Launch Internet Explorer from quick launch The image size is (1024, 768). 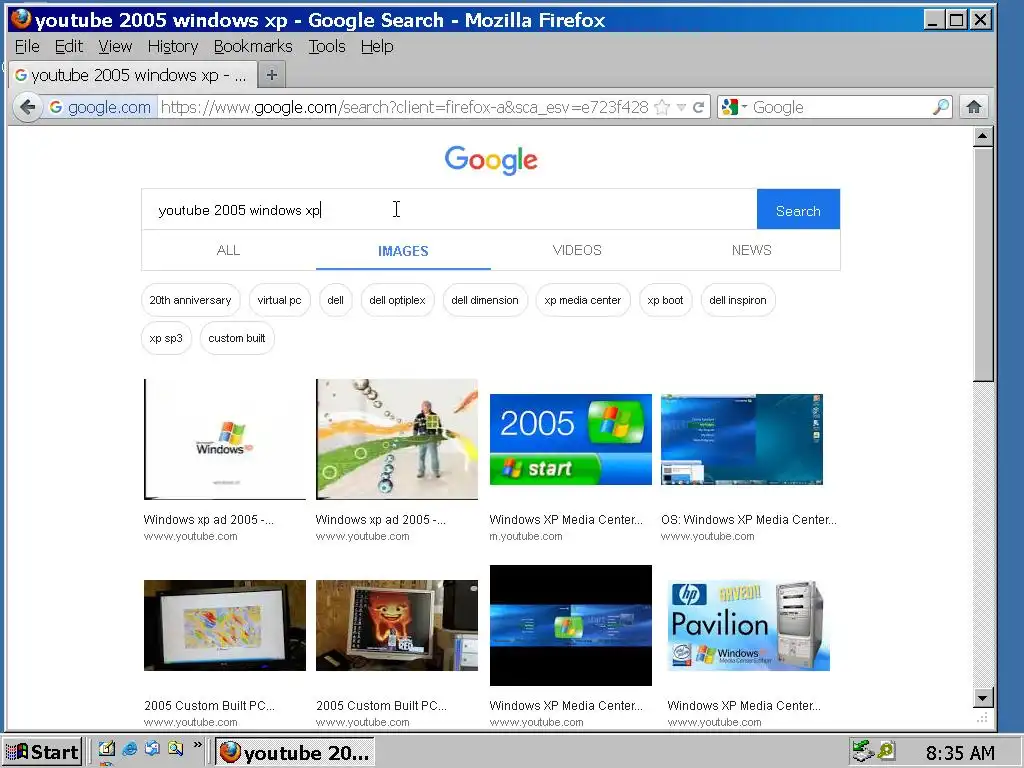pos(130,748)
